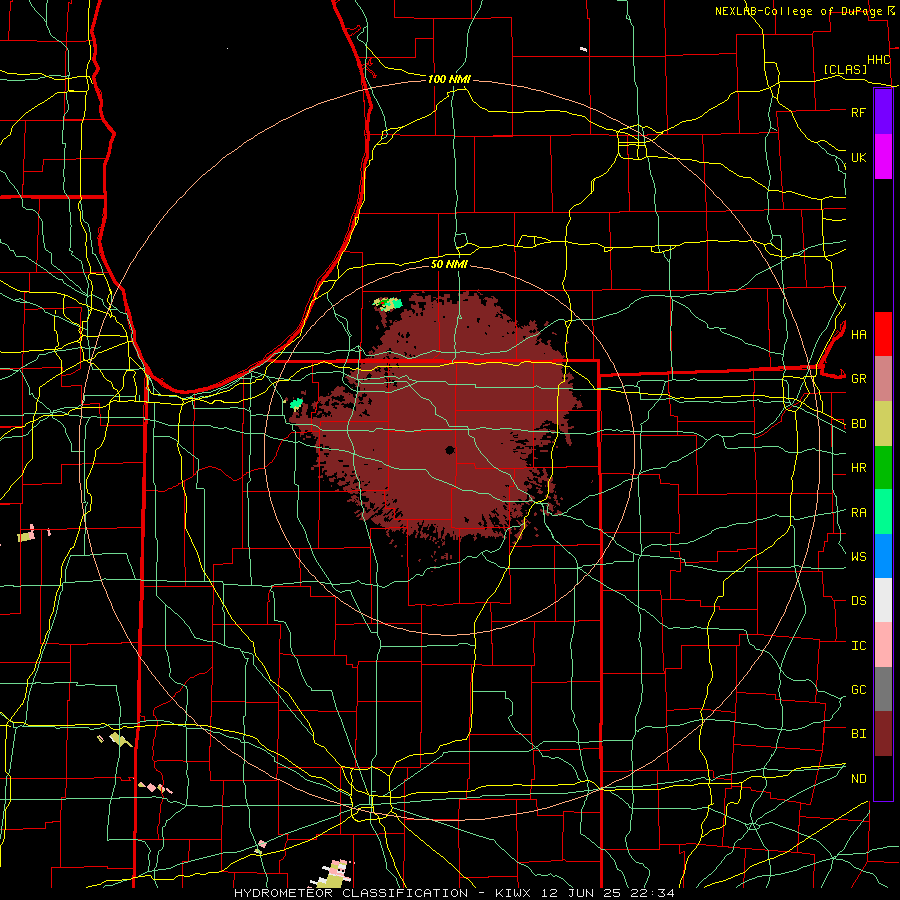Click the 'WS' legend label
Viewport: 900px width, 900px height.
click(858, 556)
